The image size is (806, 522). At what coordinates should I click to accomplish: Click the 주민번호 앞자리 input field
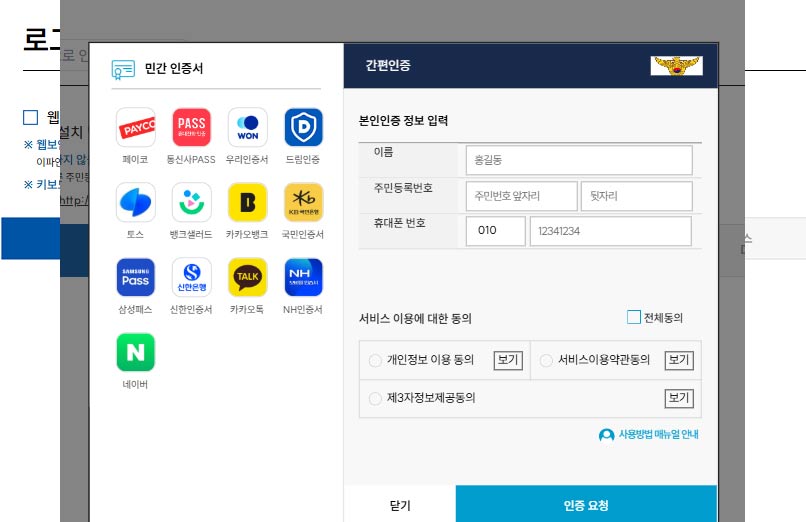(x=521, y=196)
